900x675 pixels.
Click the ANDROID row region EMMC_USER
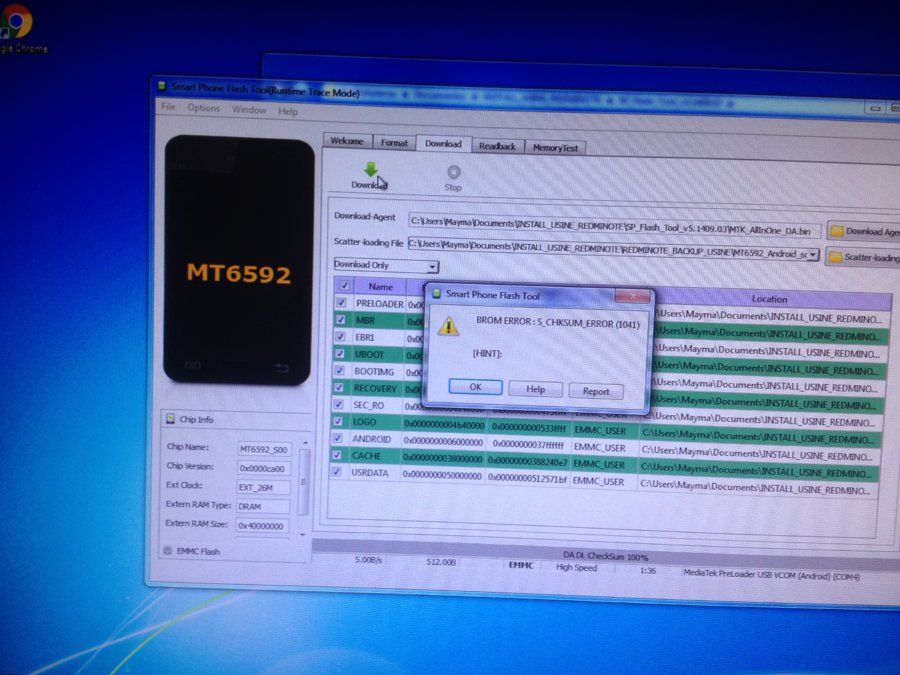599,447
